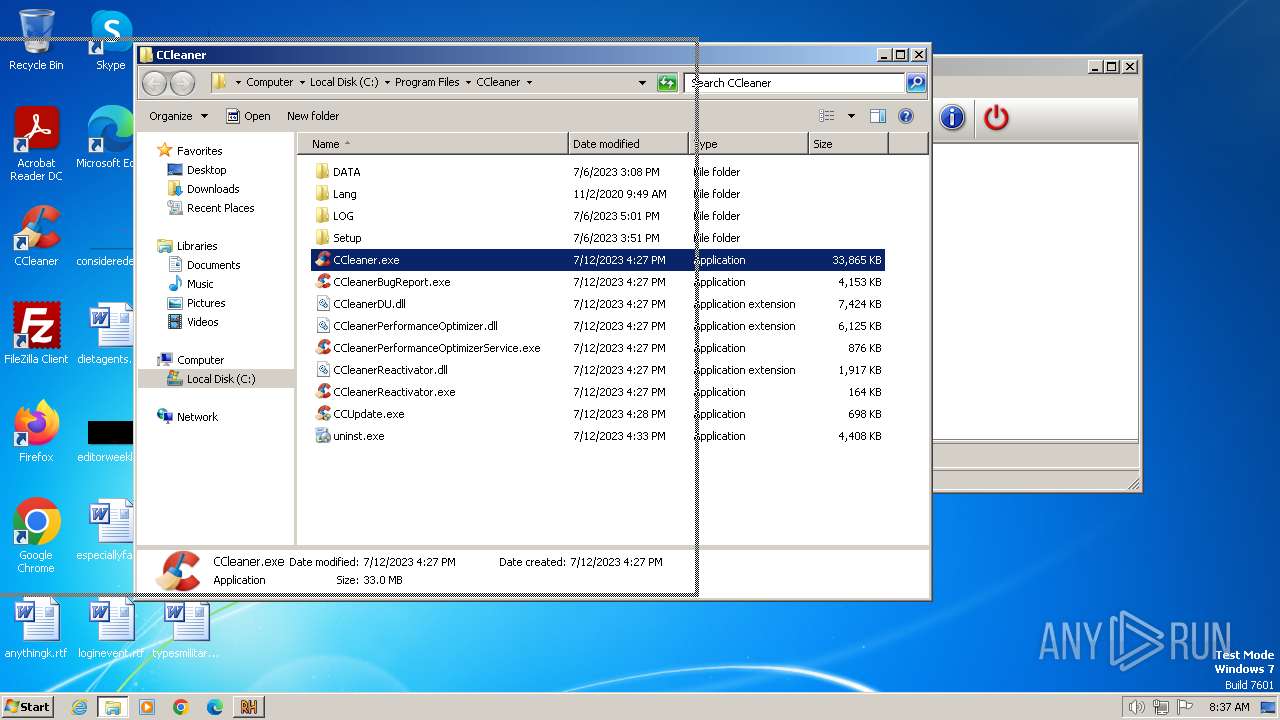Select Pictures library in navigation pane
1280x720 pixels.
196,303
